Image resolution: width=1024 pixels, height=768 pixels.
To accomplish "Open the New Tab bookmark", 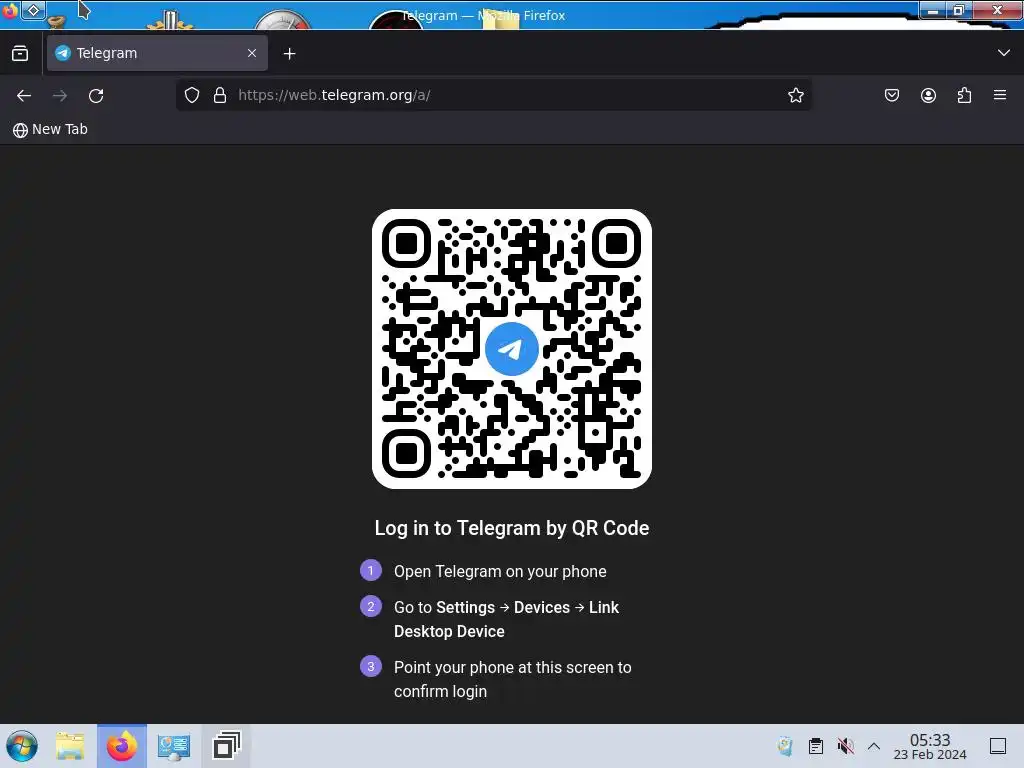I will 50,129.
